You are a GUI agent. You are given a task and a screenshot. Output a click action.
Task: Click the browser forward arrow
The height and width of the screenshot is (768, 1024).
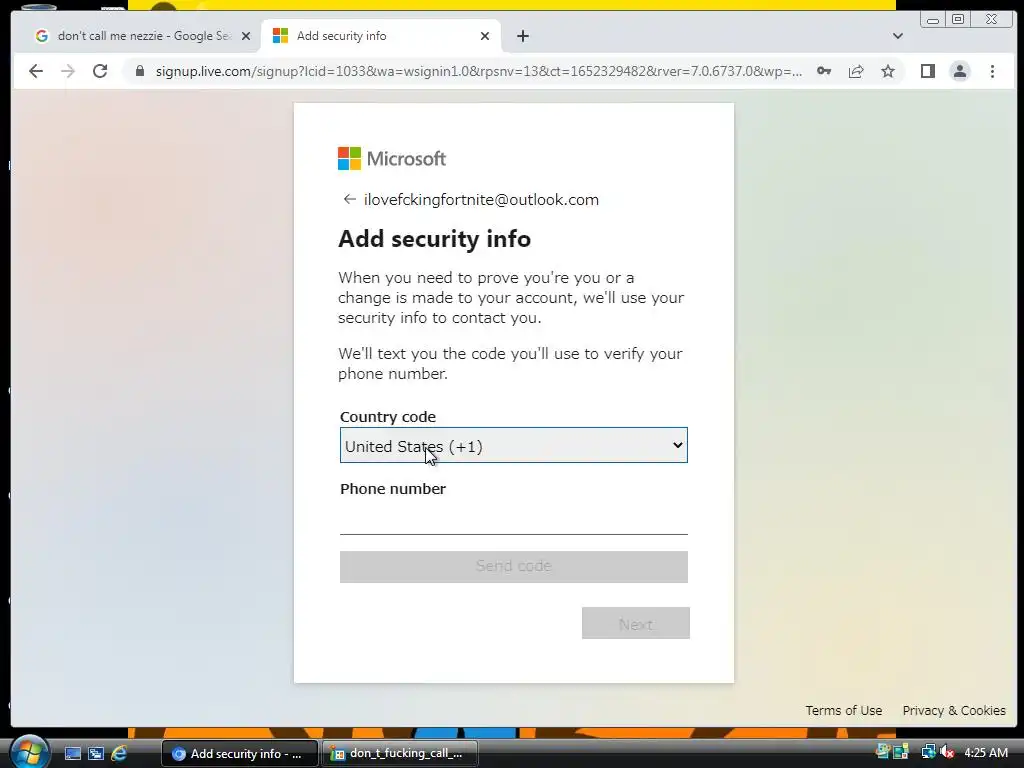pos(68,71)
